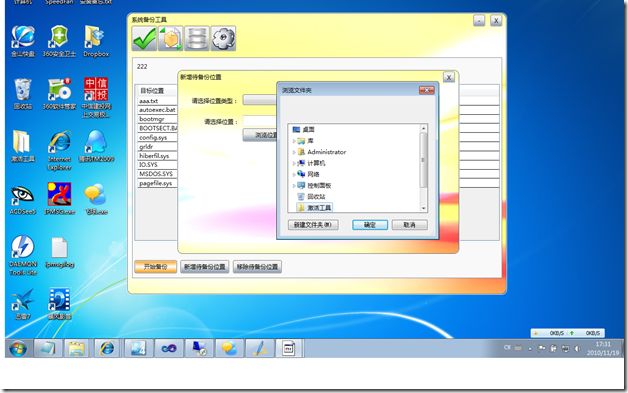The height and width of the screenshot is (393, 628).
Task: Open the red 中信 bank desktop icon
Action: [x=96, y=97]
